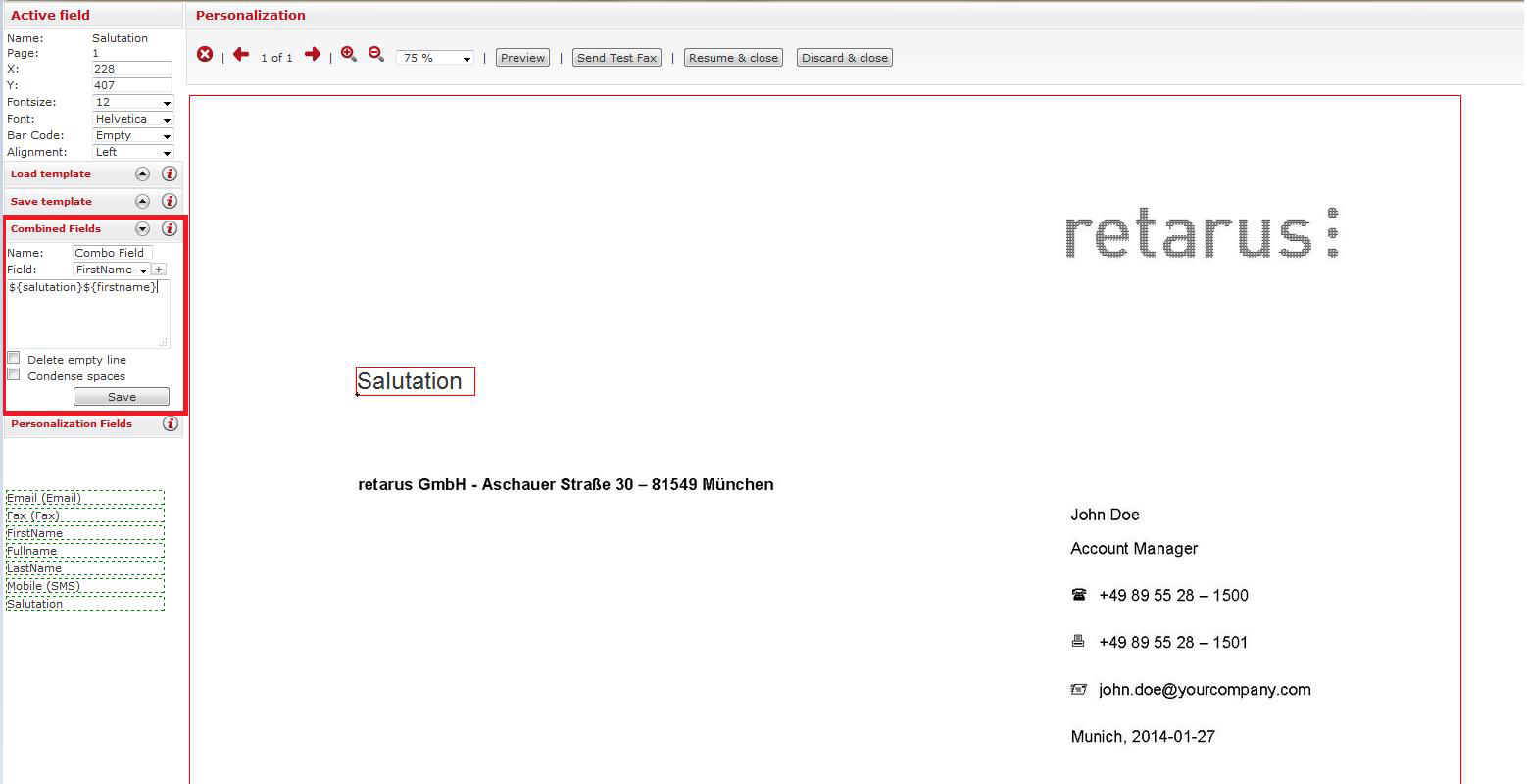Click the X coordinate input field
The height and width of the screenshot is (784, 1527).
(x=131, y=70)
